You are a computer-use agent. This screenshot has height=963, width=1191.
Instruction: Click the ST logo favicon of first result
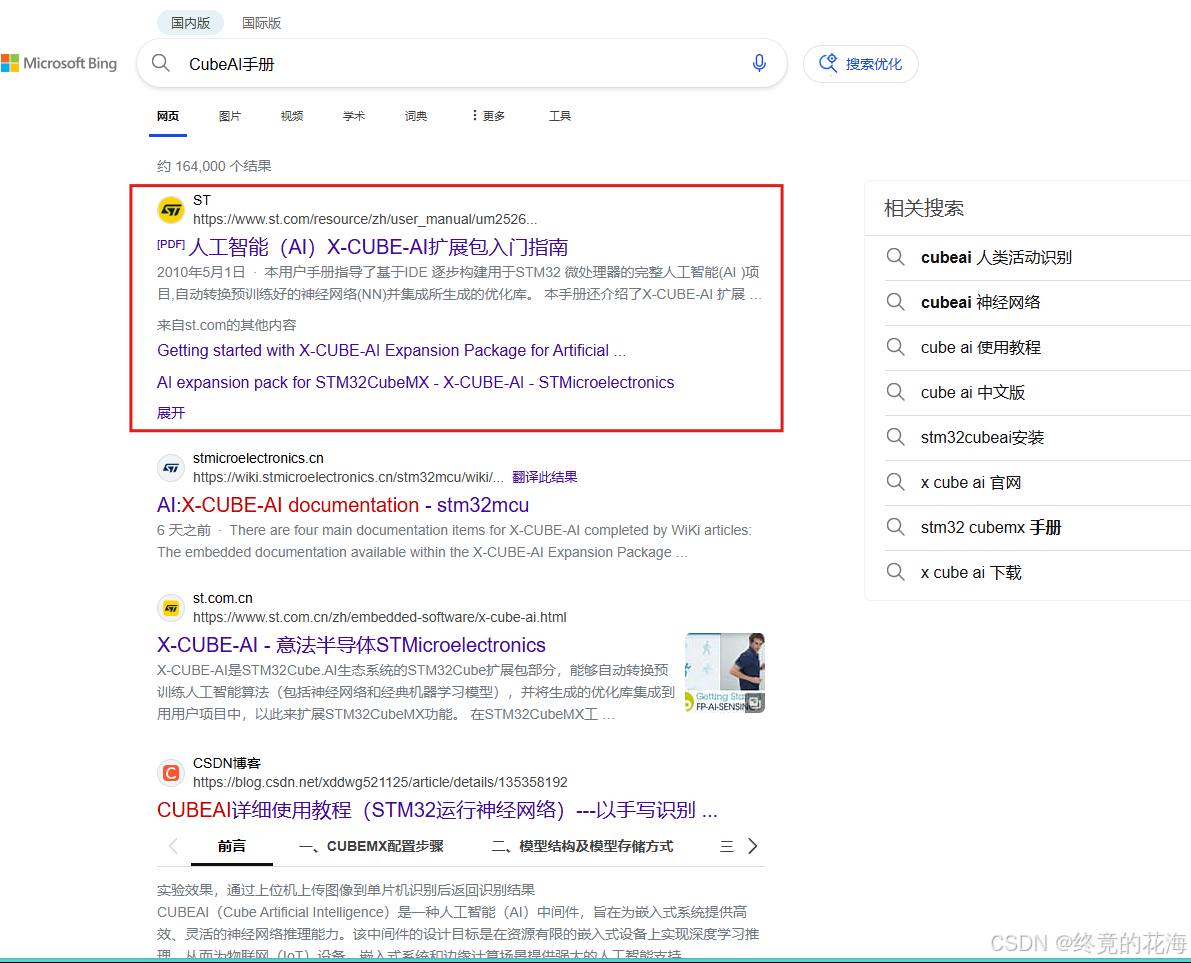tap(171, 210)
